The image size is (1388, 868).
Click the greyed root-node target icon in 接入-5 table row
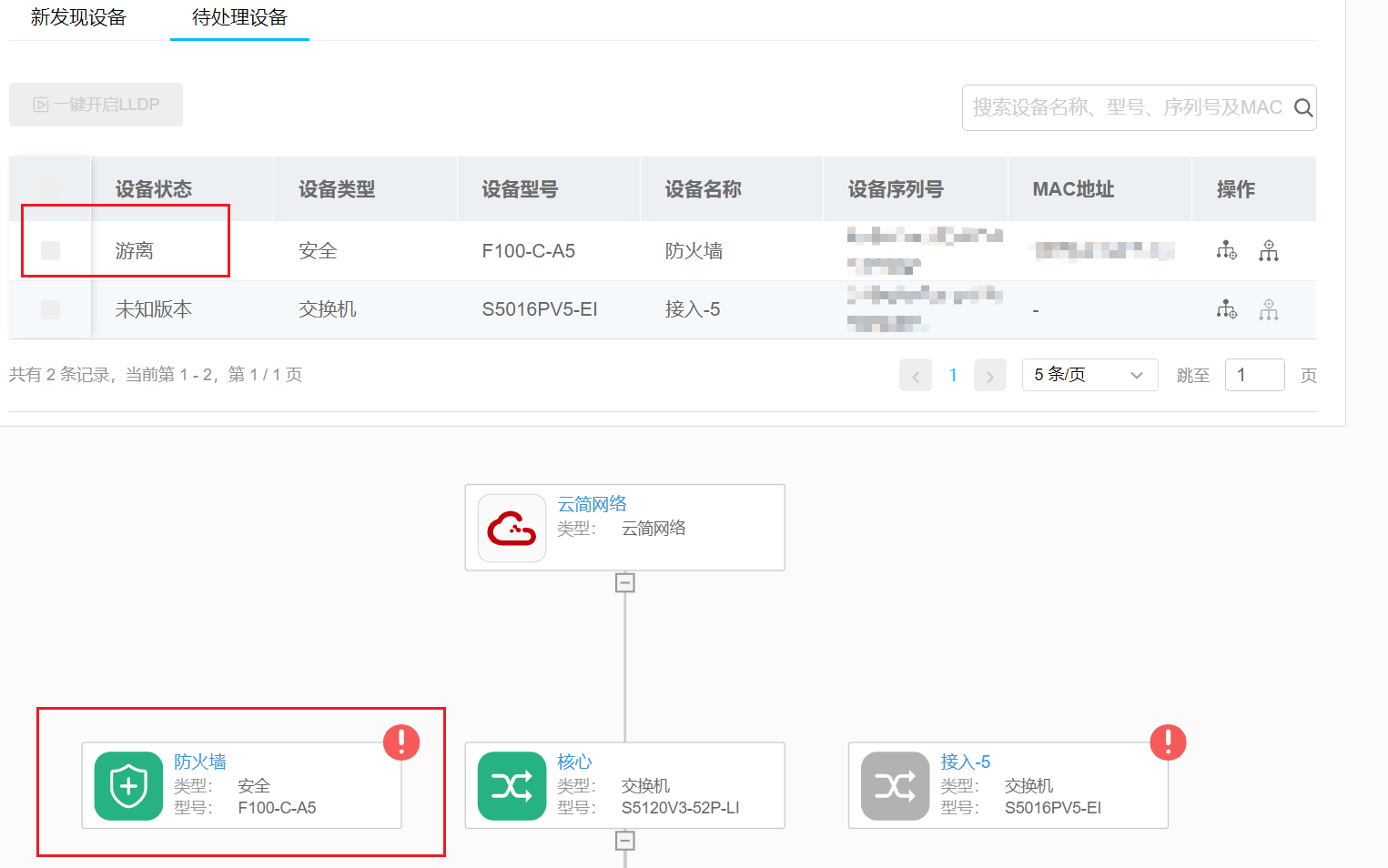(x=1269, y=309)
